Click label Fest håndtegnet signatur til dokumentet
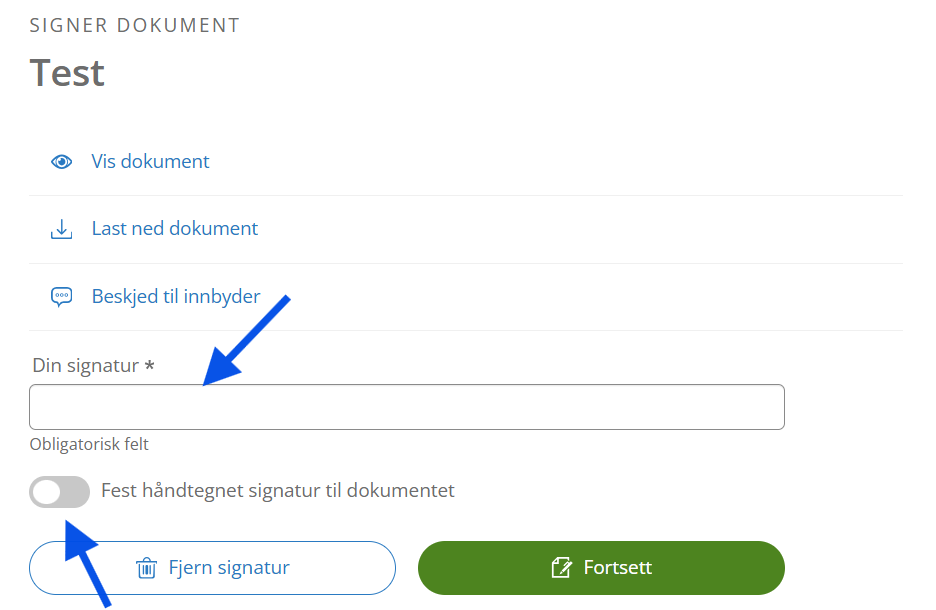This screenshot has width=936, height=610. 278,491
